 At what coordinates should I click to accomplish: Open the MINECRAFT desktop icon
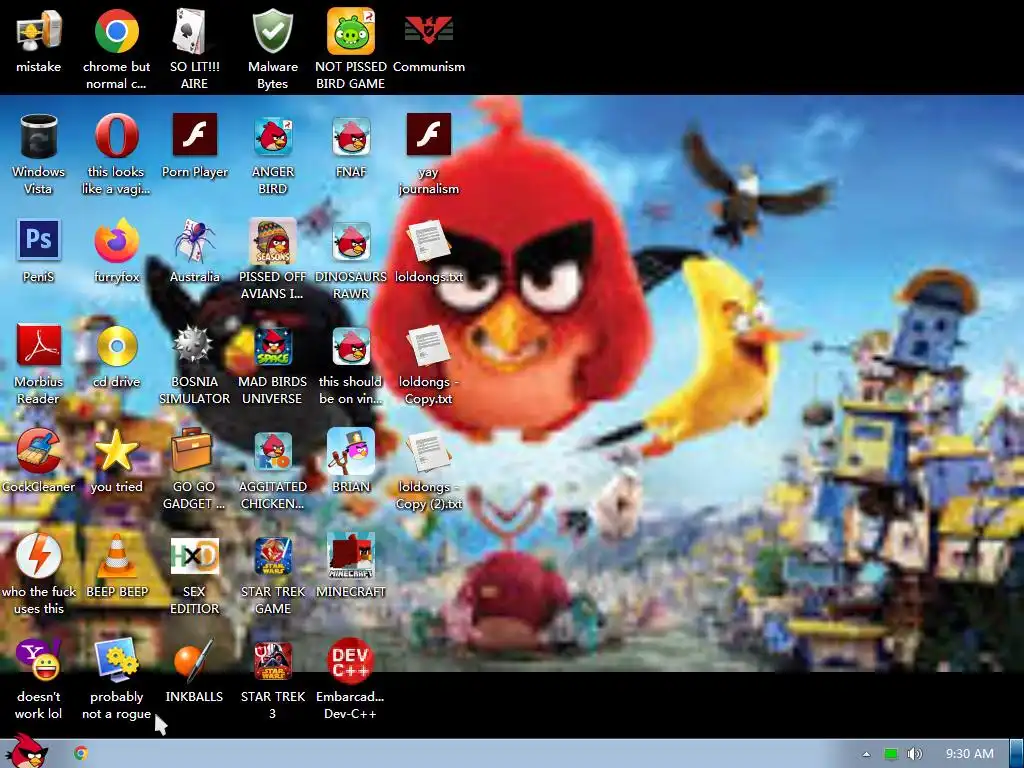pos(351,556)
